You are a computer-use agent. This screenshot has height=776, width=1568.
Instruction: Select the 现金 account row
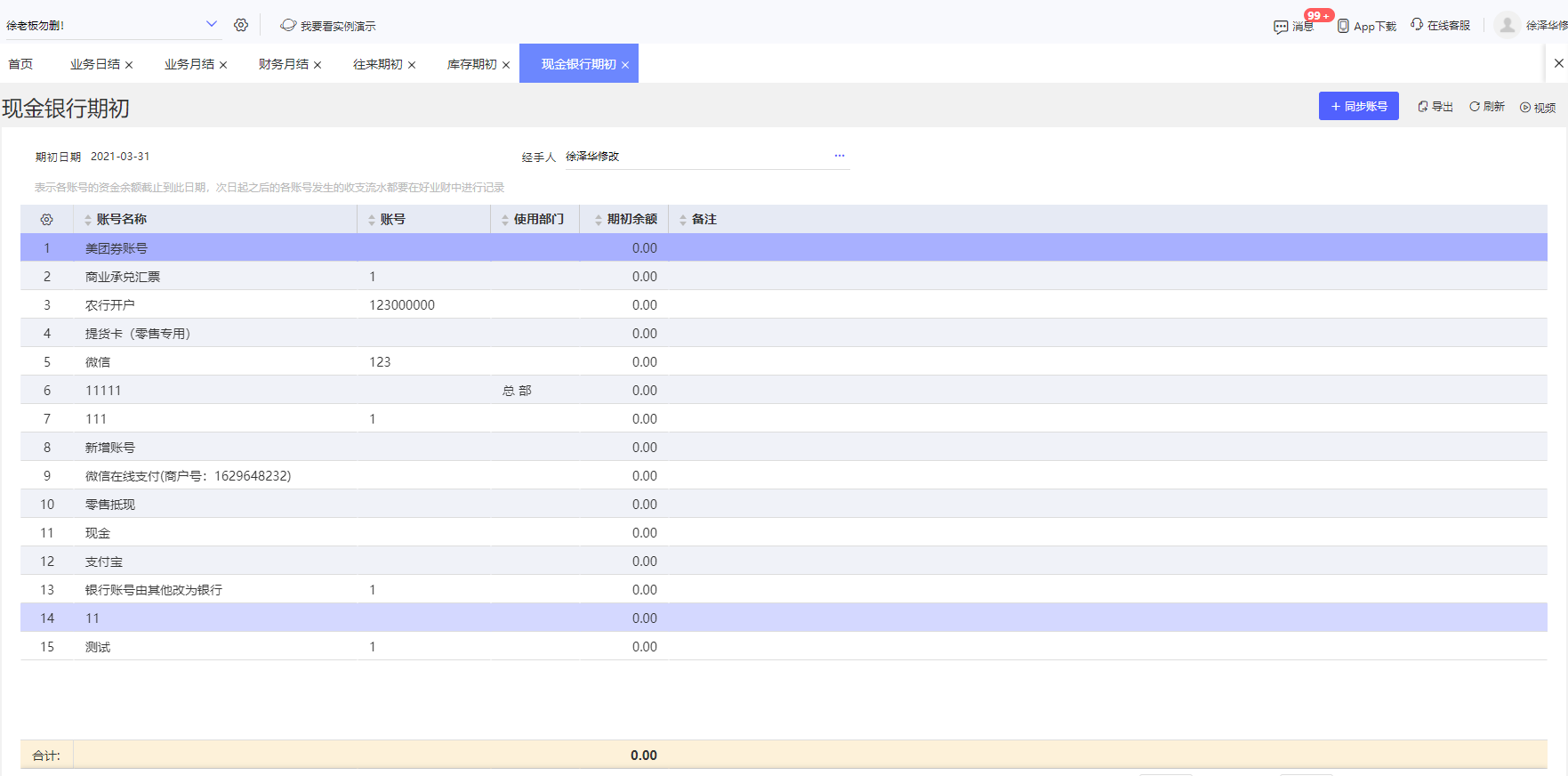[x=784, y=533]
